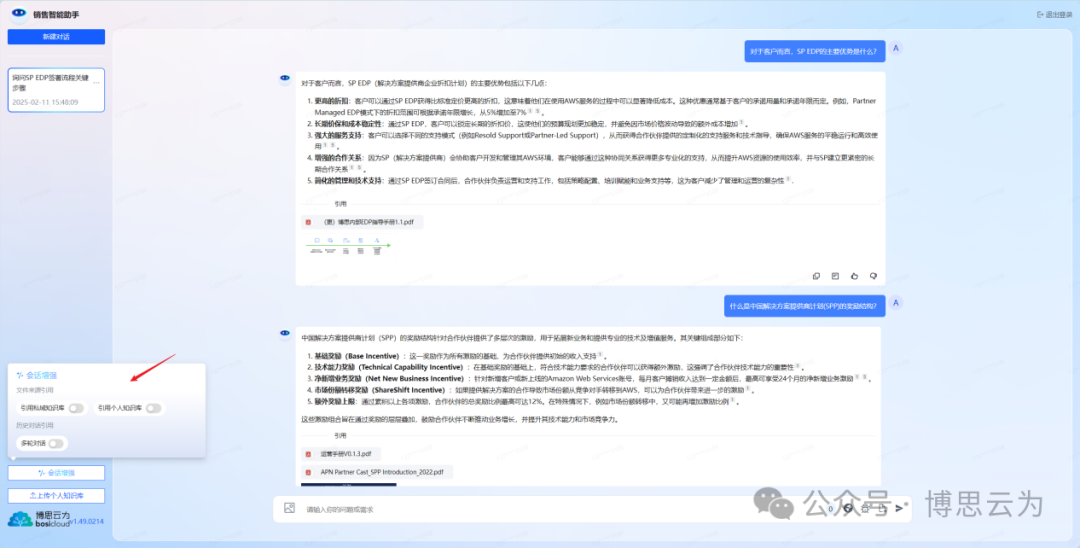Click the user message about 中国解决方案提供商计划(SPP)
Screen dimensions: 1080x548
[804, 306]
